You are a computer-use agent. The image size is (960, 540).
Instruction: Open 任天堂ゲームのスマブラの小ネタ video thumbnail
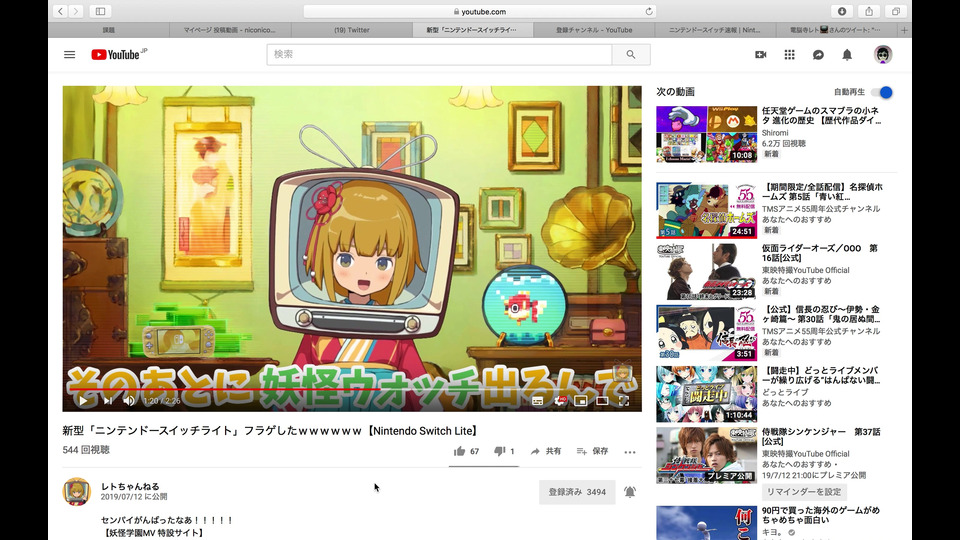click(x=706, y=134)
